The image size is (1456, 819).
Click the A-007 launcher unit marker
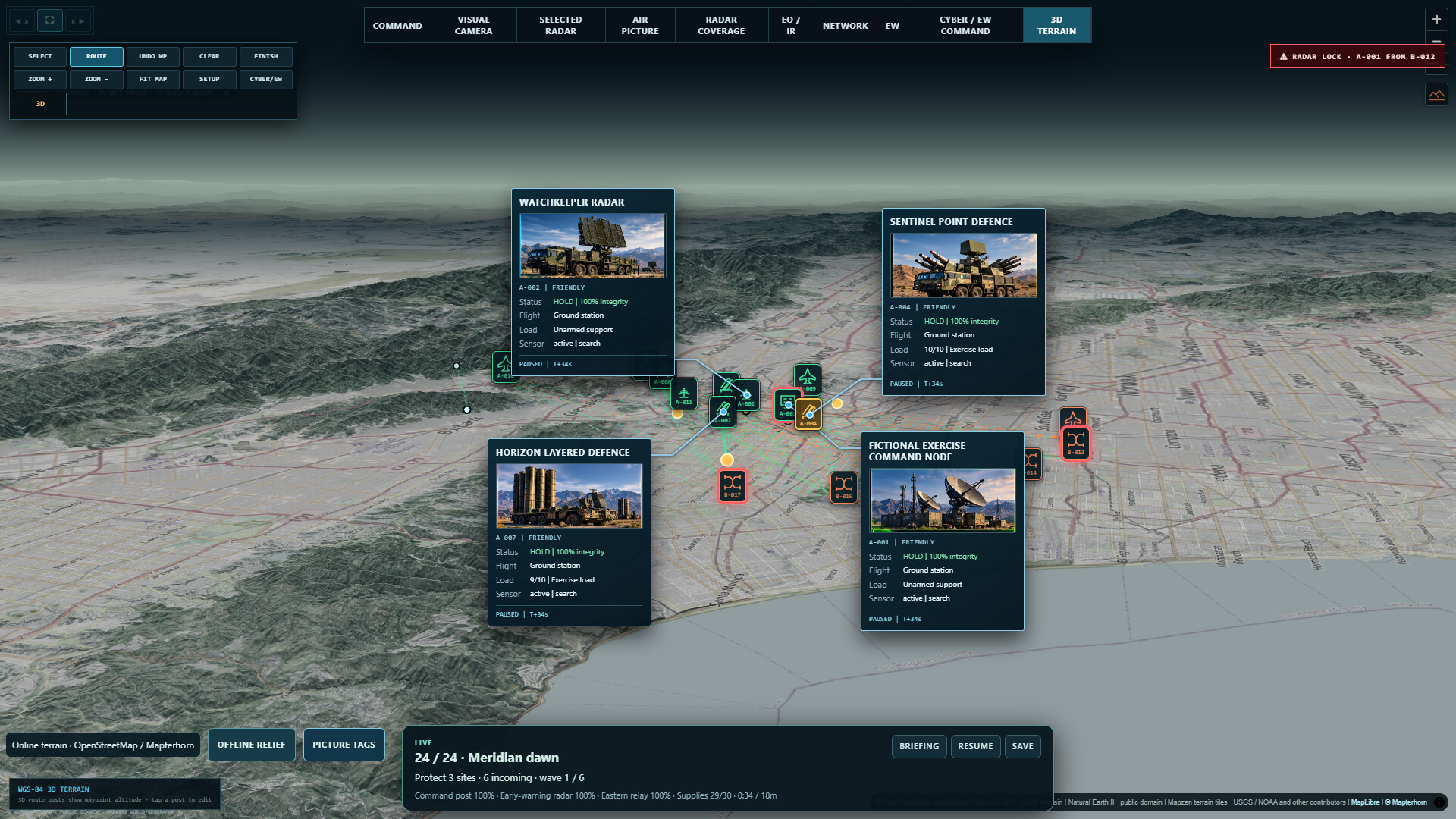tap(723, 412)
